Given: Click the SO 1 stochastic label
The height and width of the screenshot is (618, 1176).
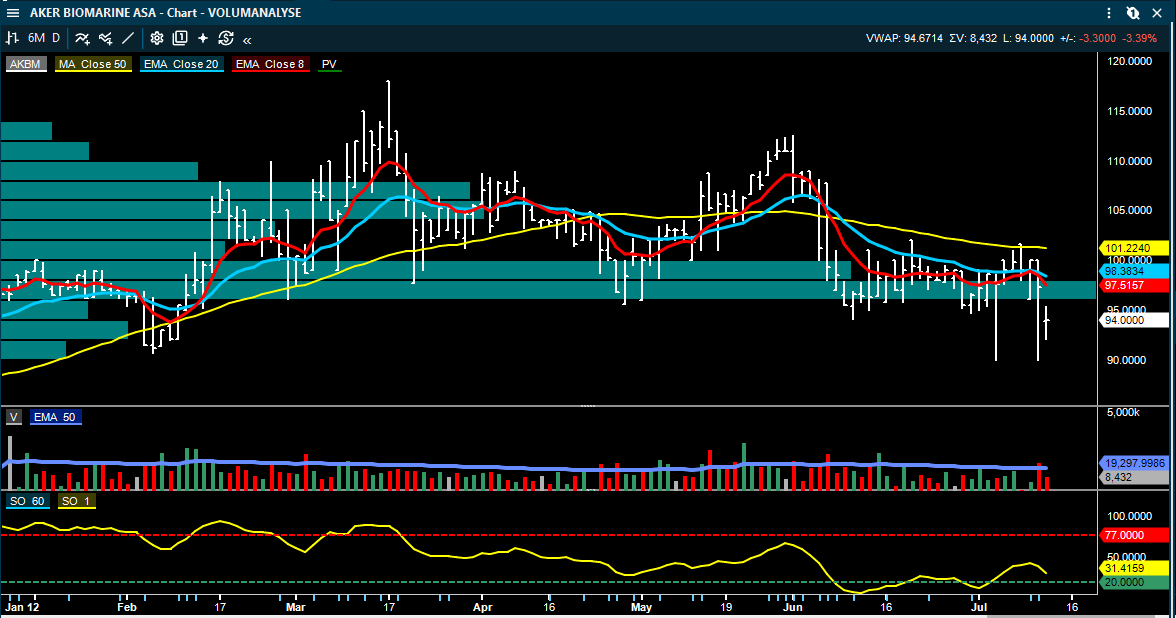Looking at the screenshot, I should click(x=76, y=501).
